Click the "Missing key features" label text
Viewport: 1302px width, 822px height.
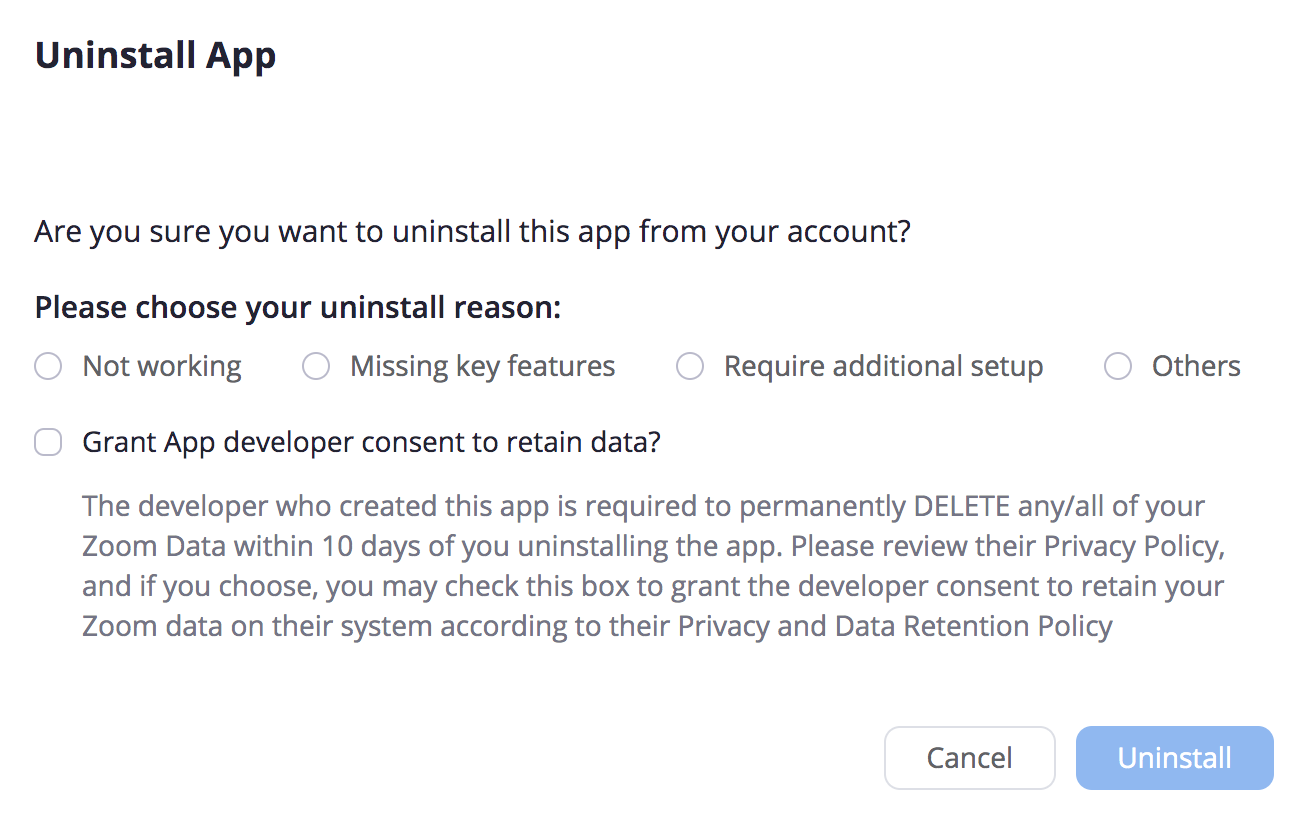(x=482, y=367)
